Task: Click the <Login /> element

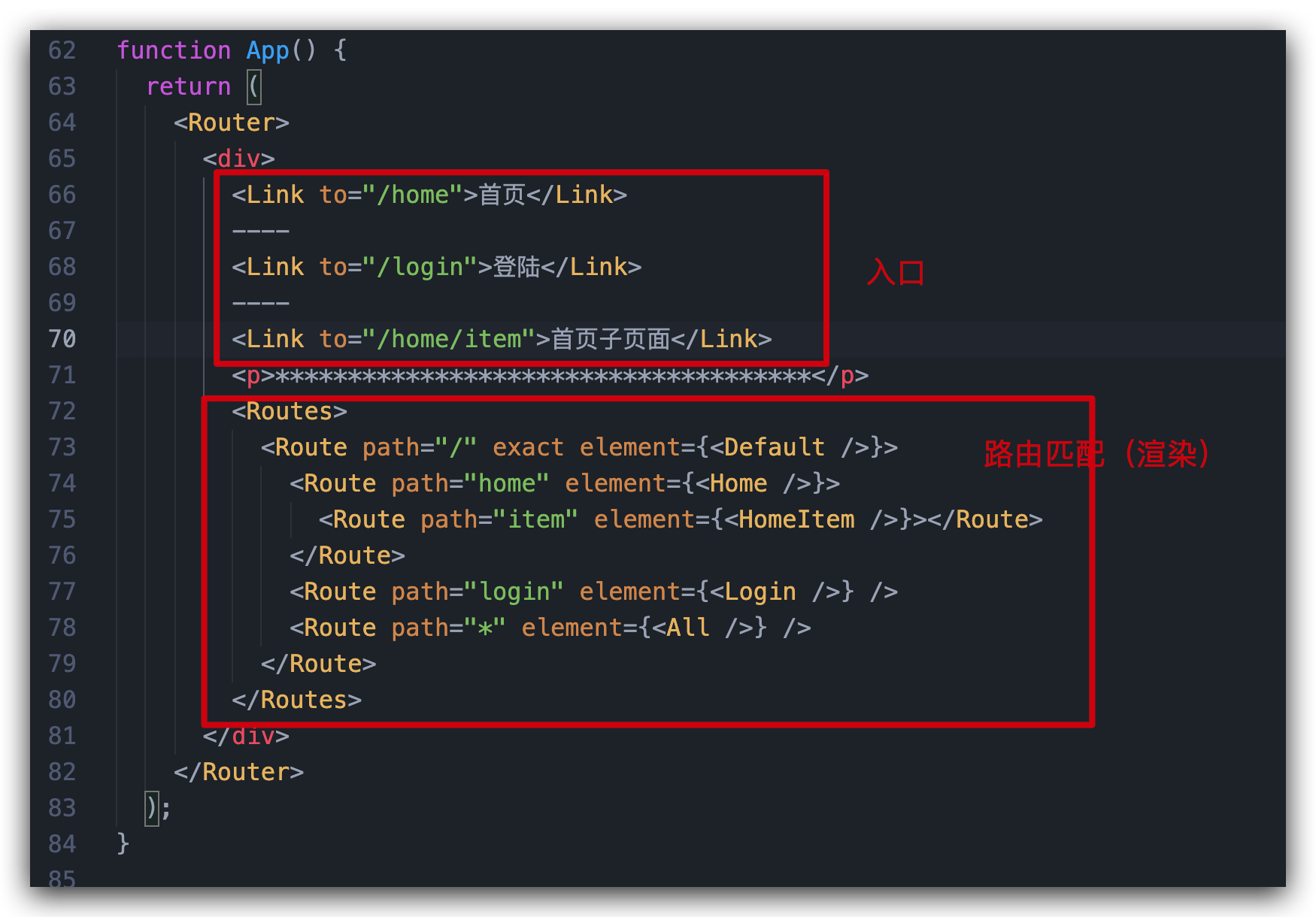Action: (775, 592)
